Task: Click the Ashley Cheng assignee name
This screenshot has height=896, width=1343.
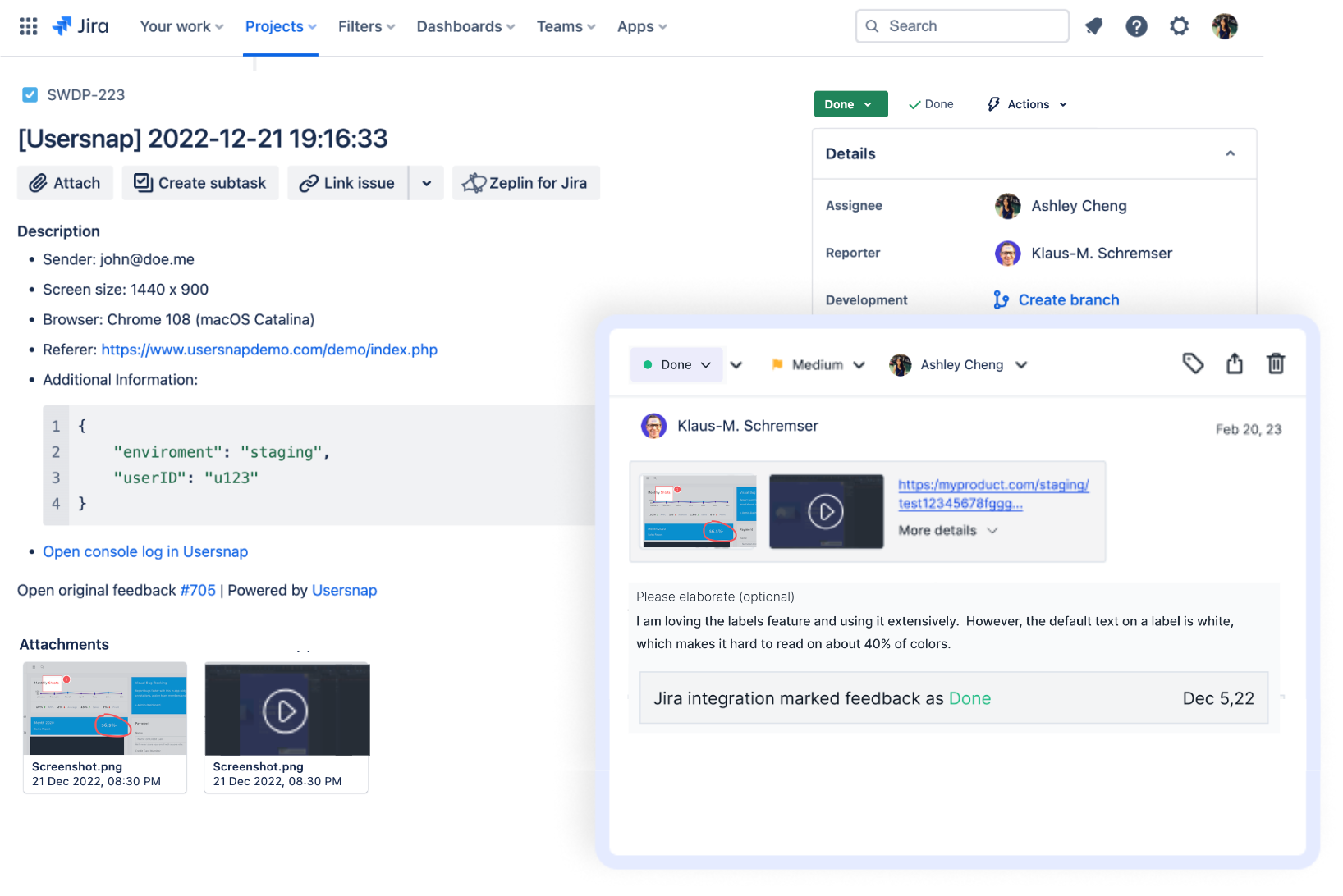Action: [x=1079, y=206]
